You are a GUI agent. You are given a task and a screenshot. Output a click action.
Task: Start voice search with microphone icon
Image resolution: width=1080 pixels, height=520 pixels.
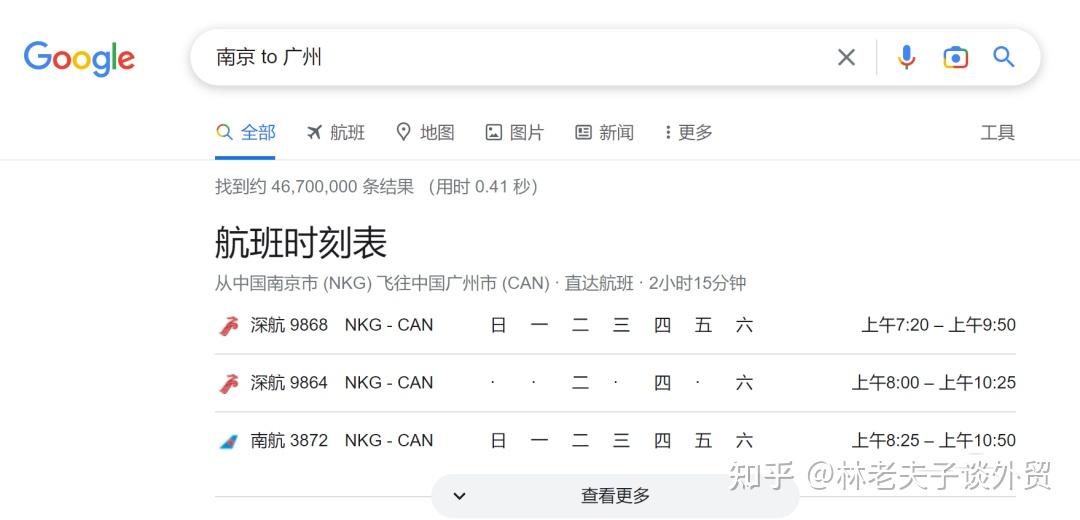906,57
